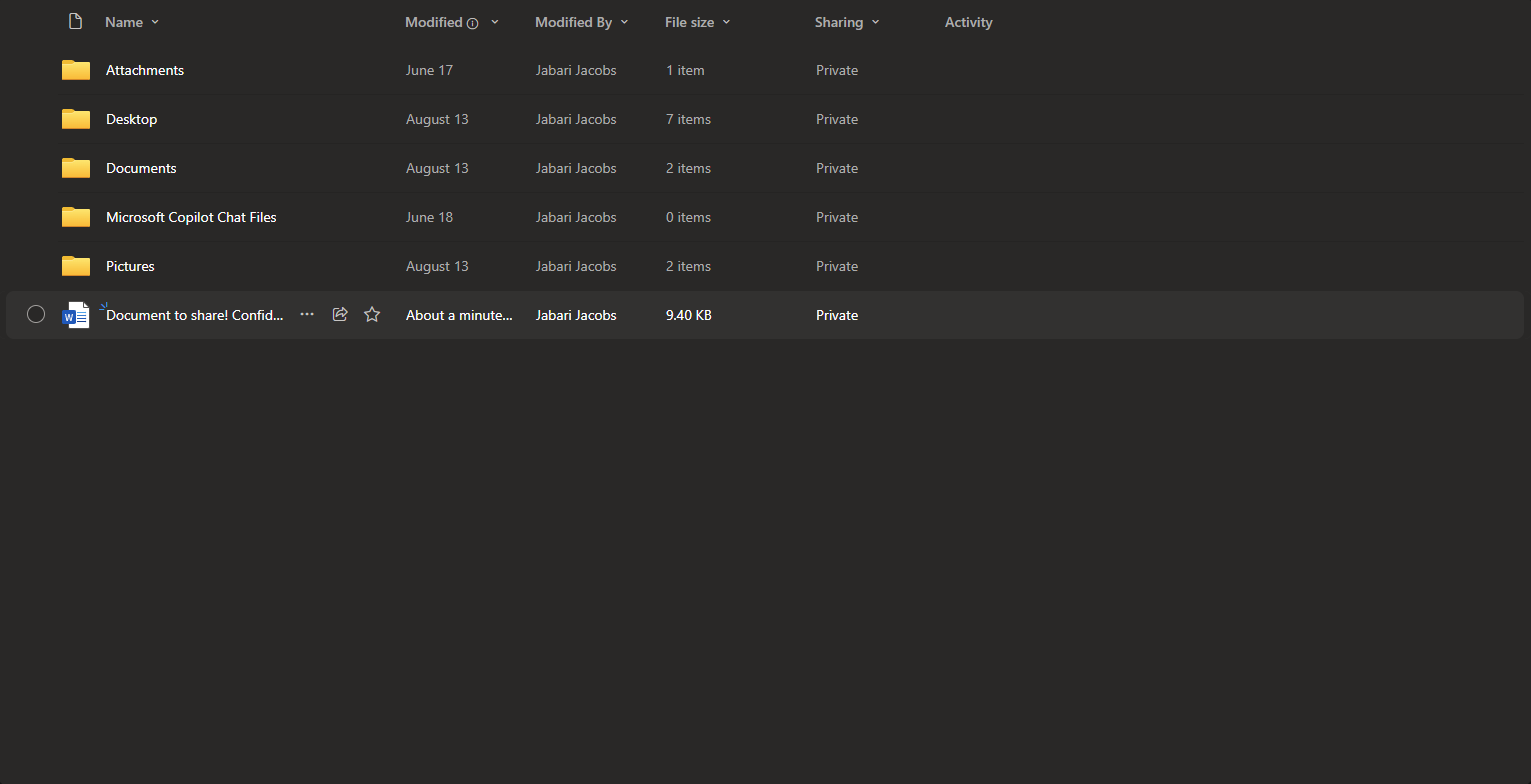Click the file type column header icon
This screenshot has height=784, width=1531.
75,22
